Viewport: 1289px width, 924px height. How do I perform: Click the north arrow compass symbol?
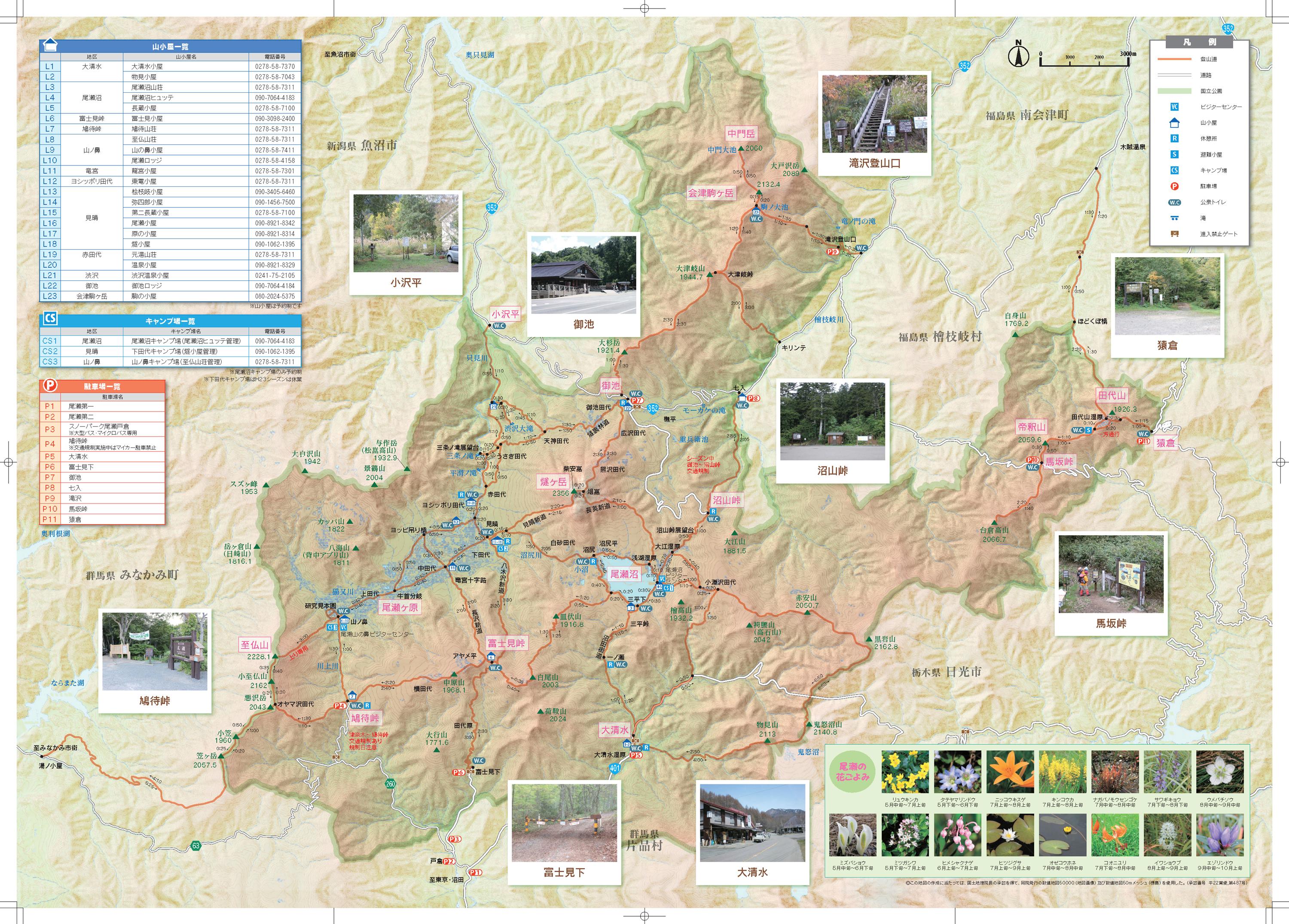click(1018, 55)
